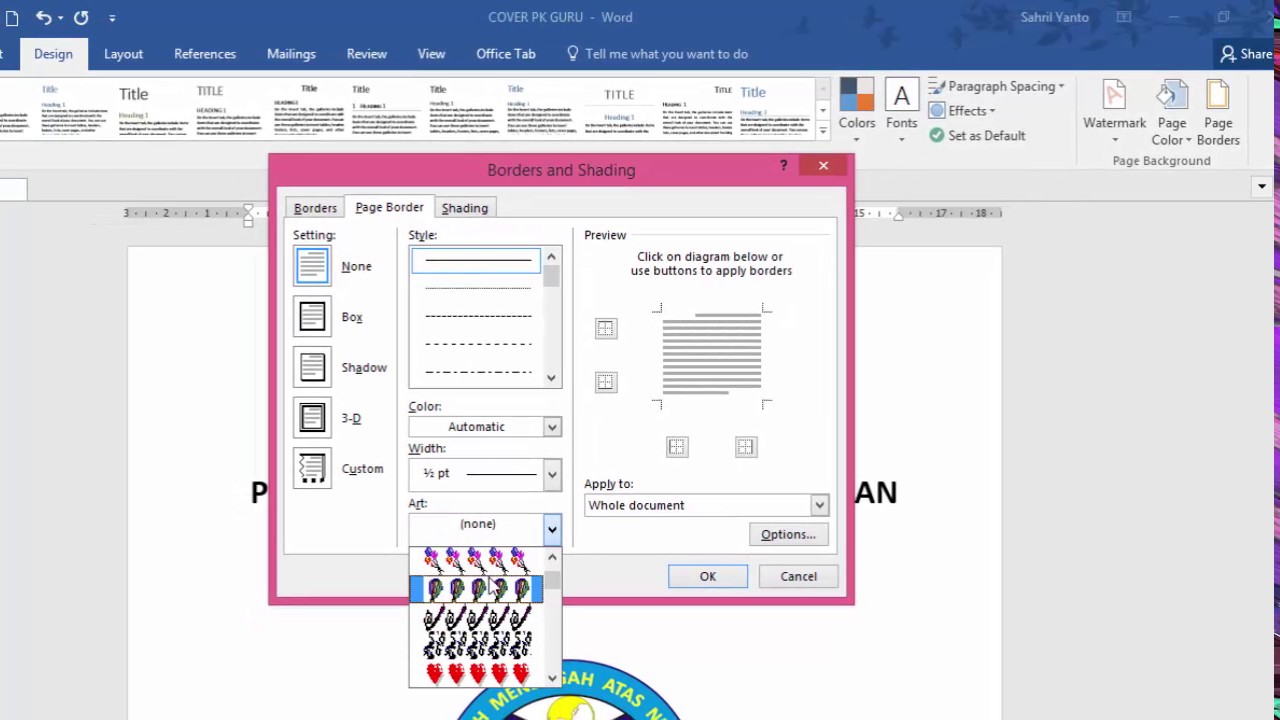Image resolution: width=1280 pixels, height=720 pixels.
Task: Click the Undo arrow icon
Action: (x=44, y=17)
